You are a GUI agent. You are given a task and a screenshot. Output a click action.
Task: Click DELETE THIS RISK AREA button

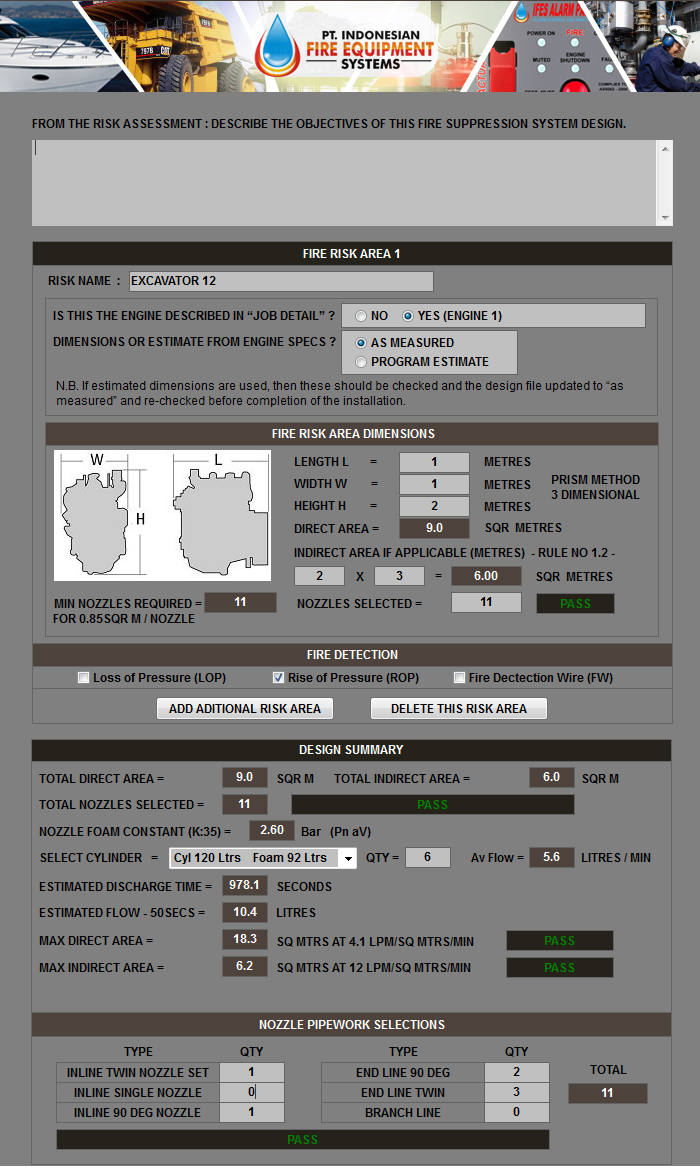pyautogui.click(x=458, y=708)
